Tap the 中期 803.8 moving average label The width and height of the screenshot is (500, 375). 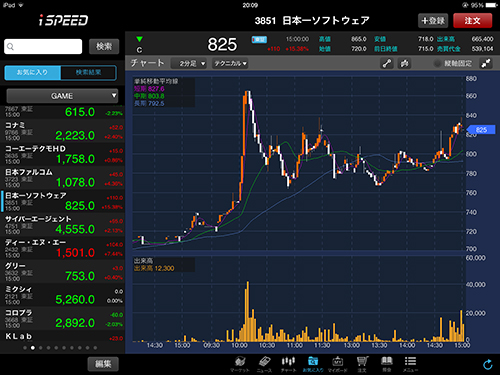(x=149, y=96)
